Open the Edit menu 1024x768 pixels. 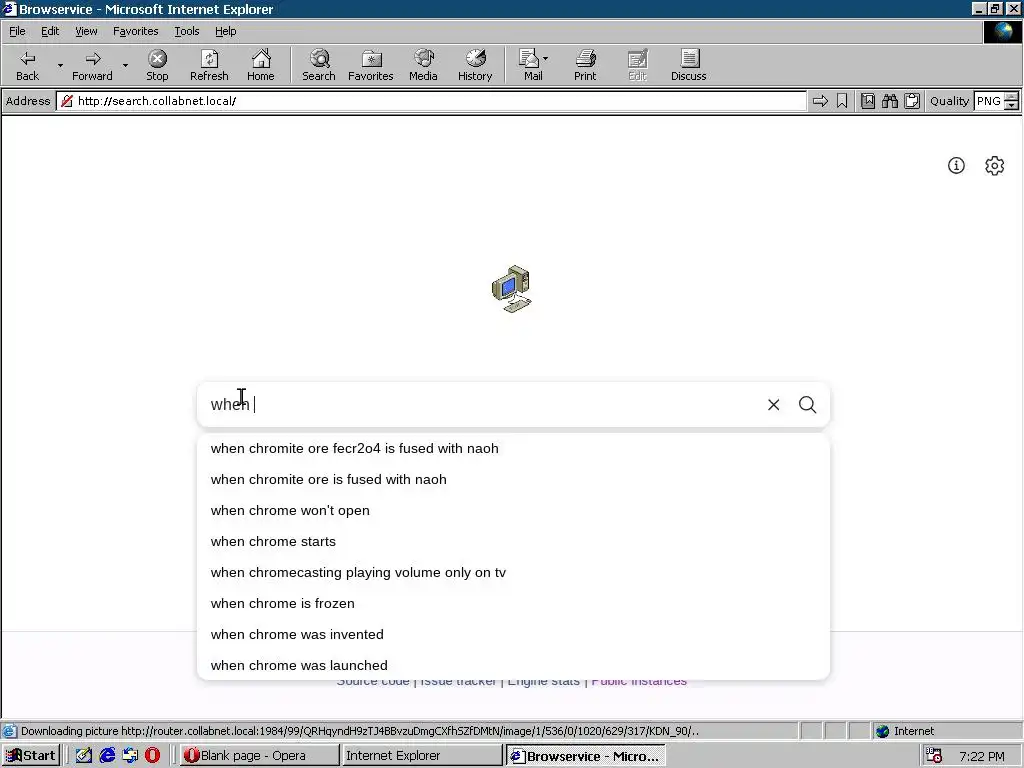50,31
